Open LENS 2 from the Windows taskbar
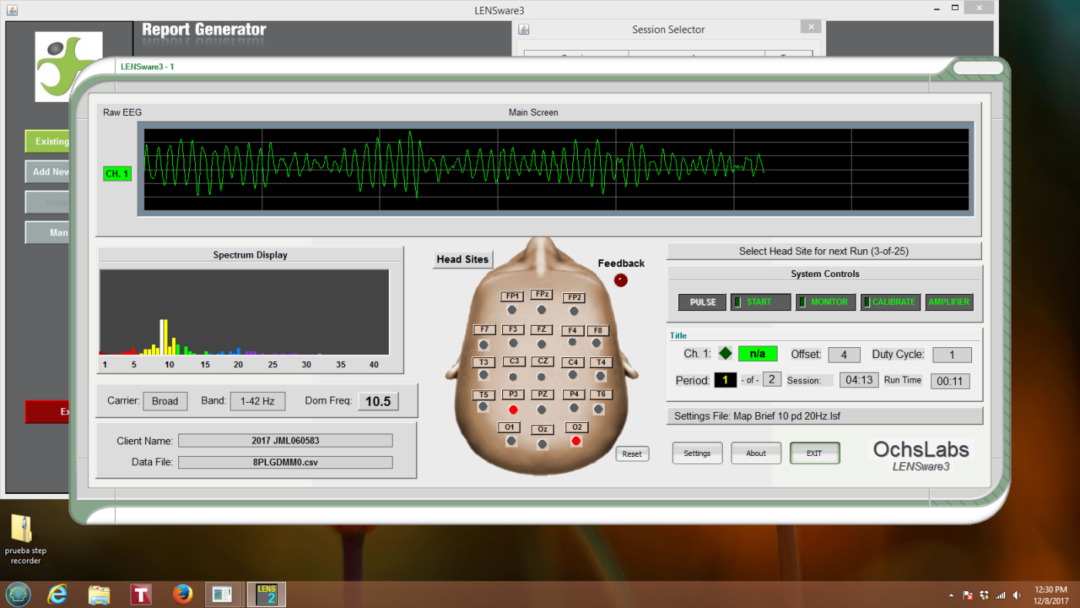 [266, 594]
